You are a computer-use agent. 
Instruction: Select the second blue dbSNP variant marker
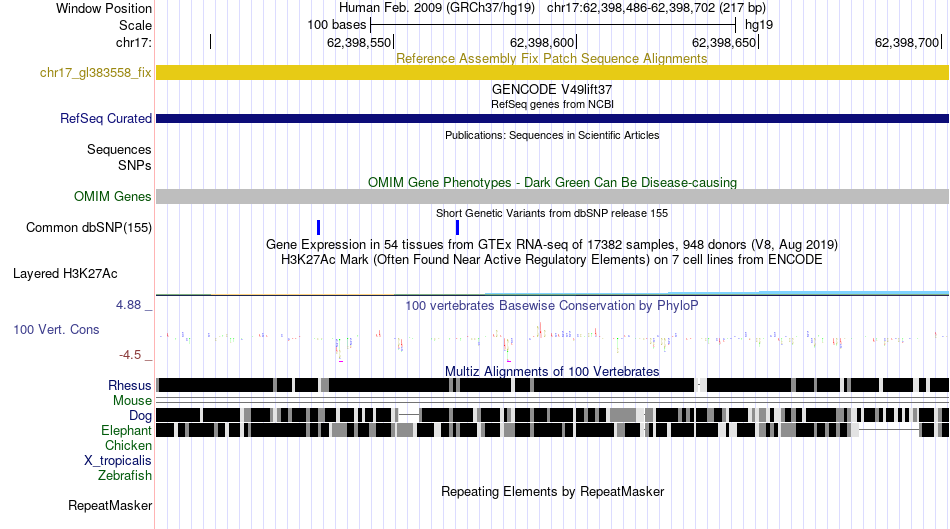457,228
